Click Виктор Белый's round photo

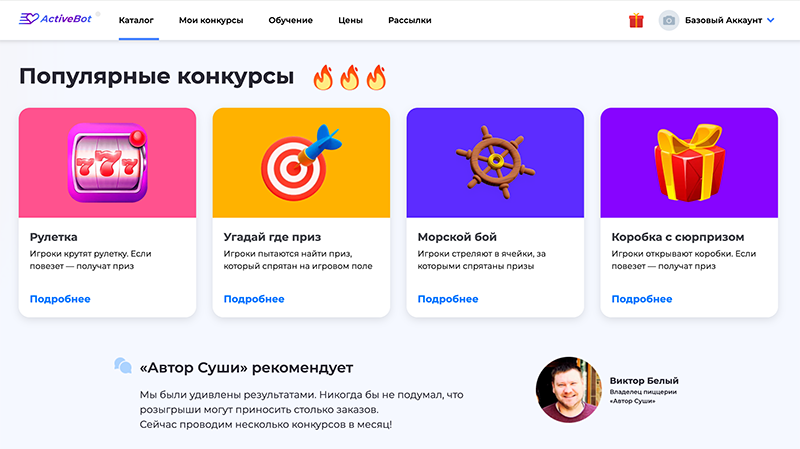(569, 390)
